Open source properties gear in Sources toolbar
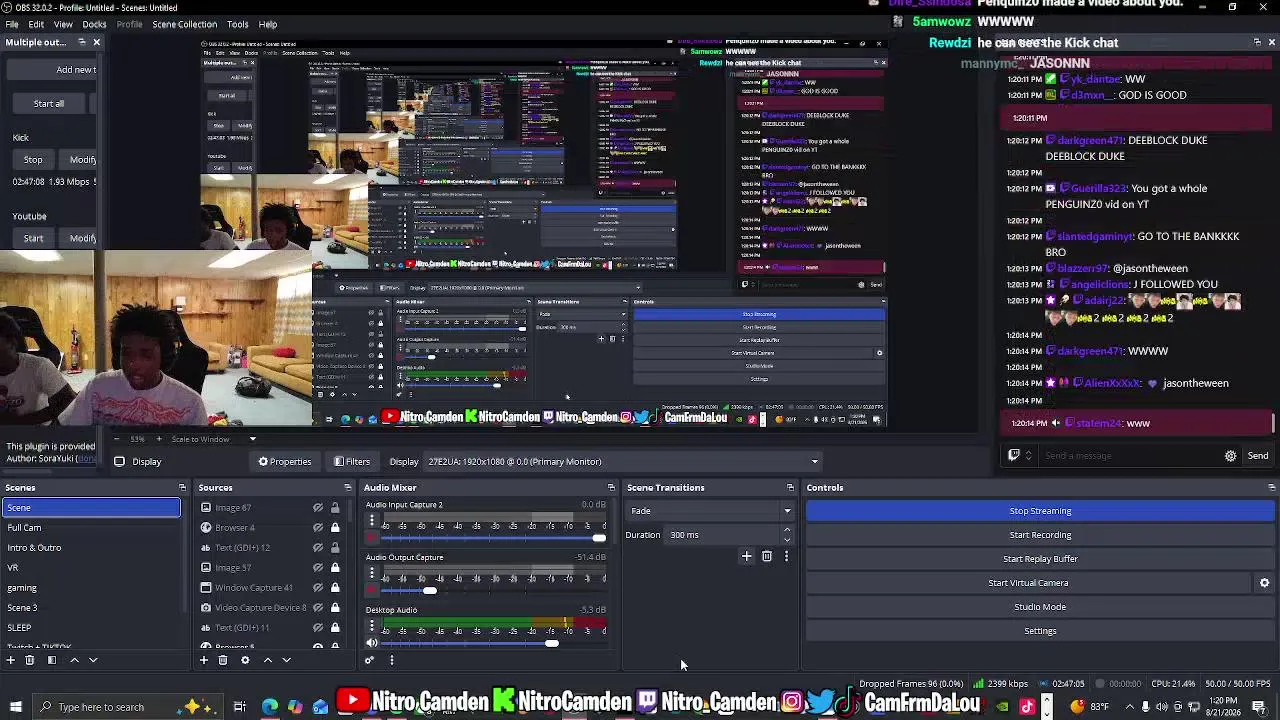The width and height of the screenshot is (1280, 720). tap(245, 660)
